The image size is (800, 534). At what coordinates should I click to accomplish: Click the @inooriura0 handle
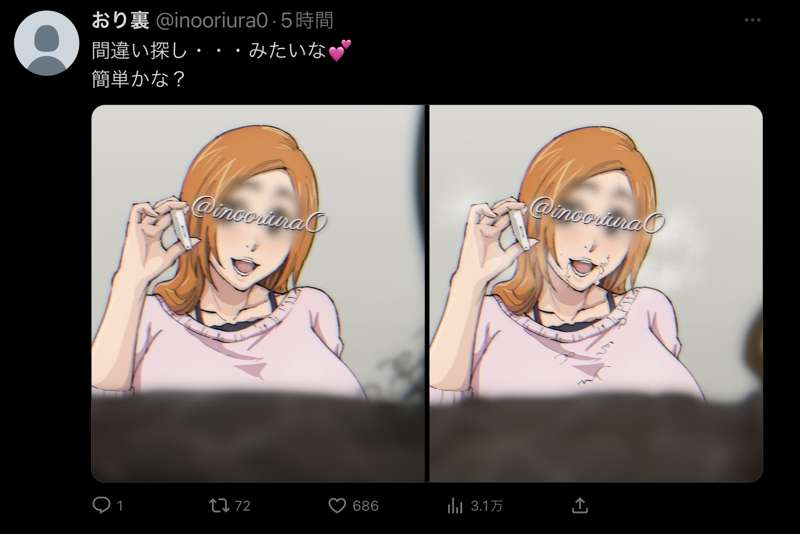[211, 20]
